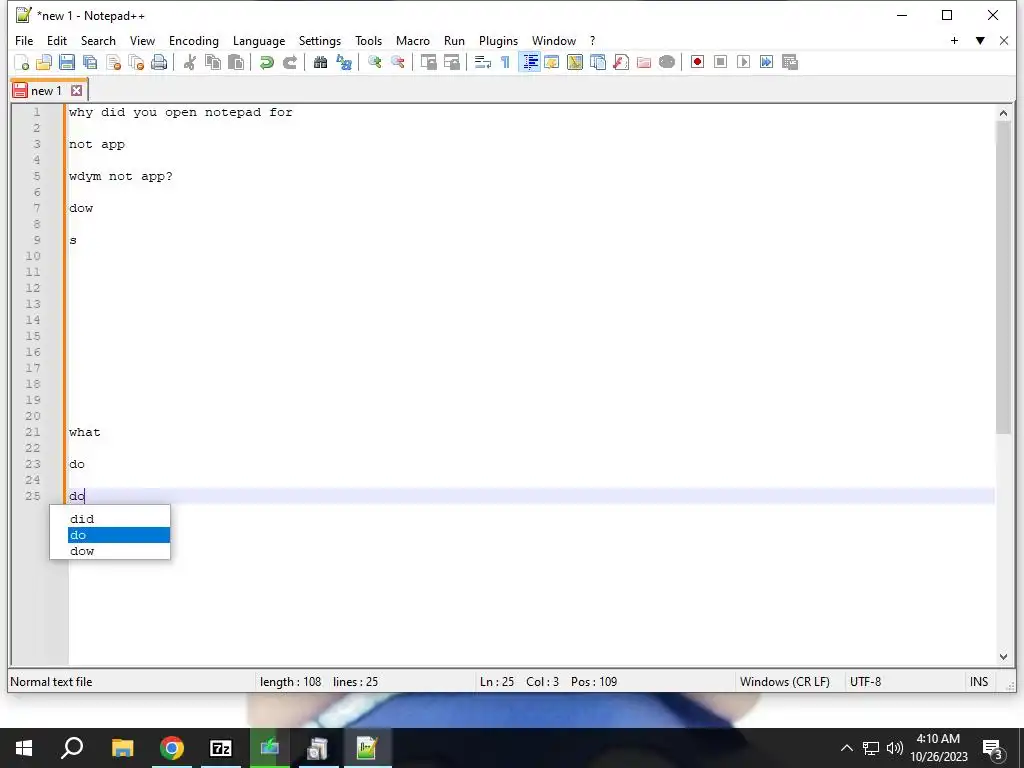Open the Tools menu
1024x768 pixels.
click(368, 40)
